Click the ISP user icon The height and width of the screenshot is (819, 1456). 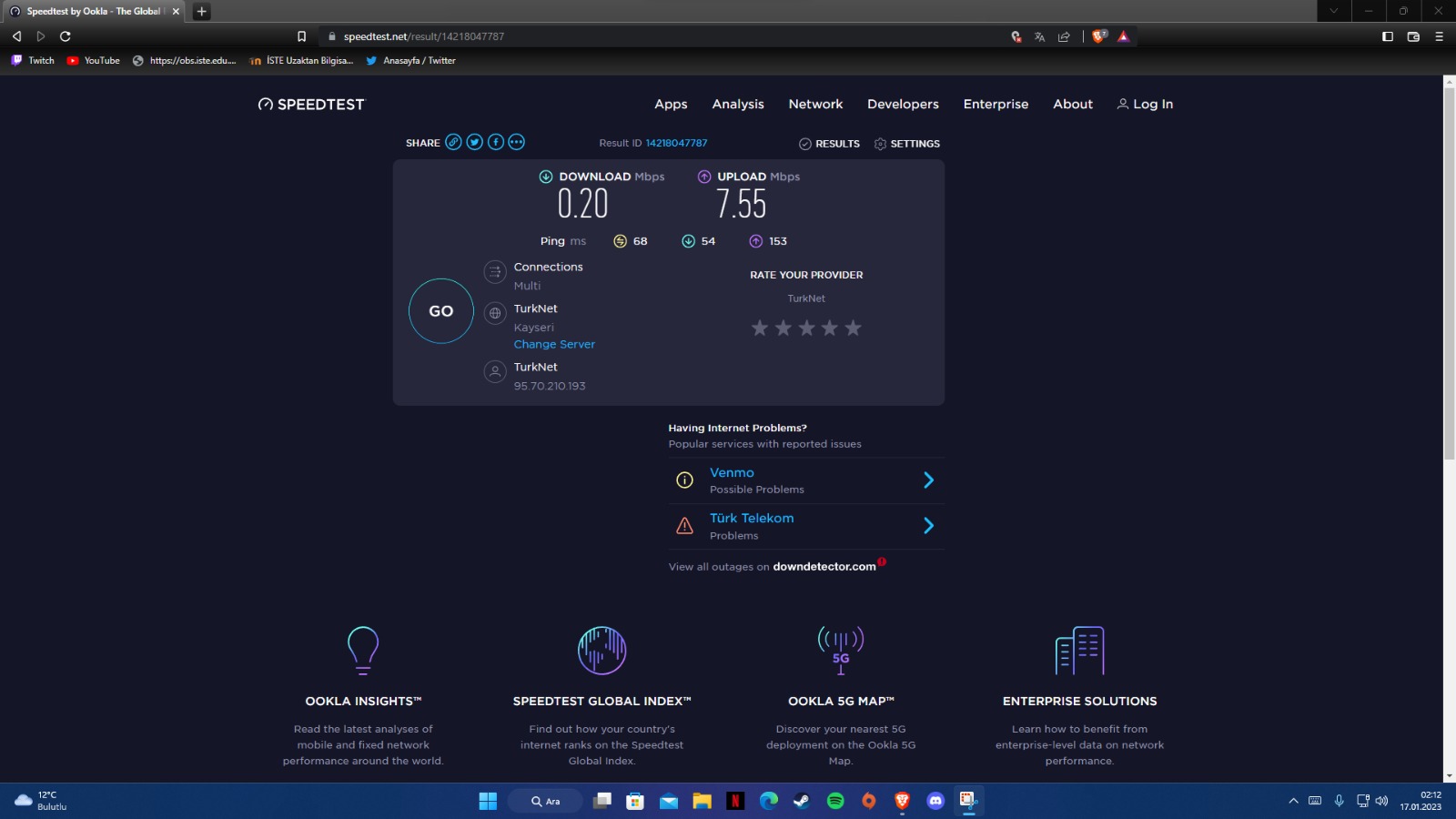(495, 371)
